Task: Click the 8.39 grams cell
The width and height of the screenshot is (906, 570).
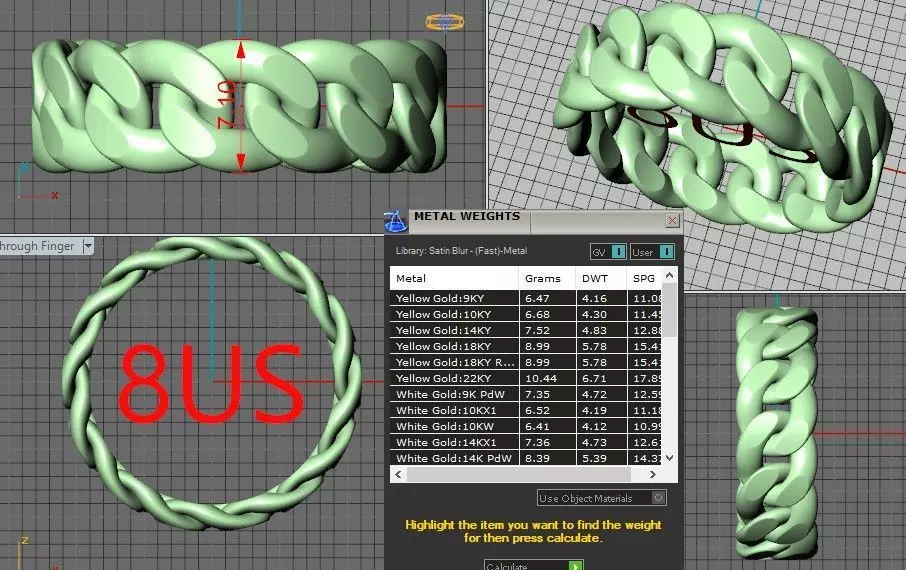Action: (x=547, y=458)
